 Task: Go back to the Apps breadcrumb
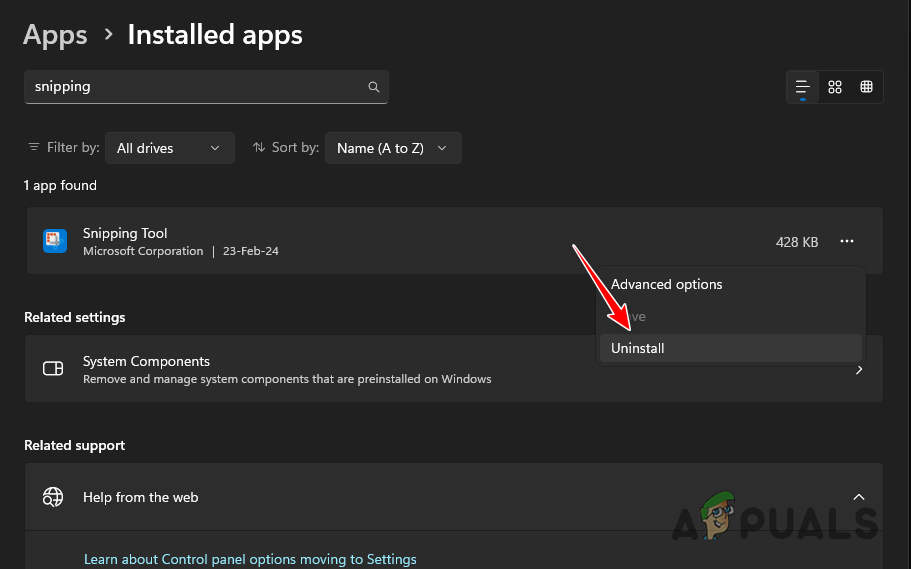(x=55, y=35)
